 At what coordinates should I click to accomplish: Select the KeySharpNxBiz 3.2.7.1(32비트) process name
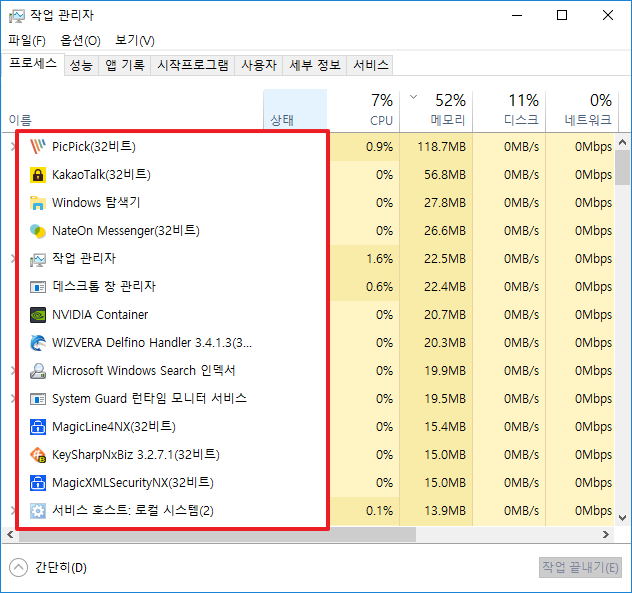pyautogui.click(x=136, y=455)
